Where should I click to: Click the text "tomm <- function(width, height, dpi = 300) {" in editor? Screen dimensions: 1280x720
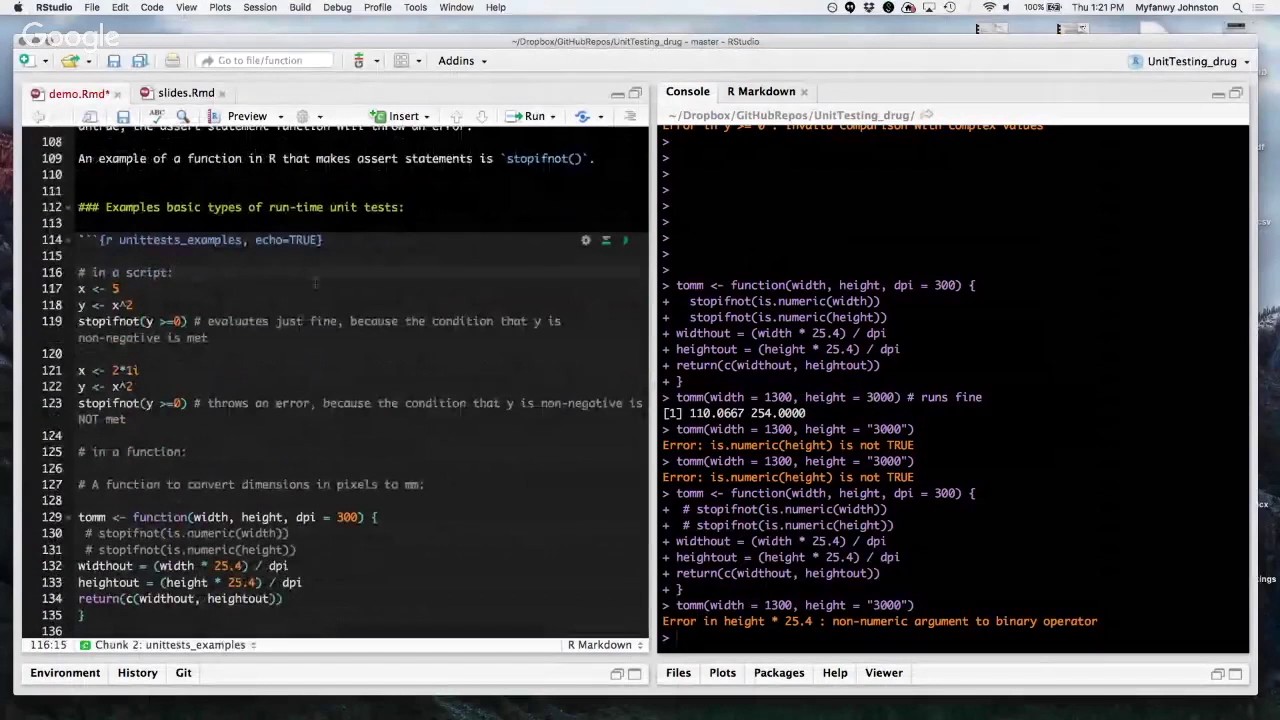(228, 517)
